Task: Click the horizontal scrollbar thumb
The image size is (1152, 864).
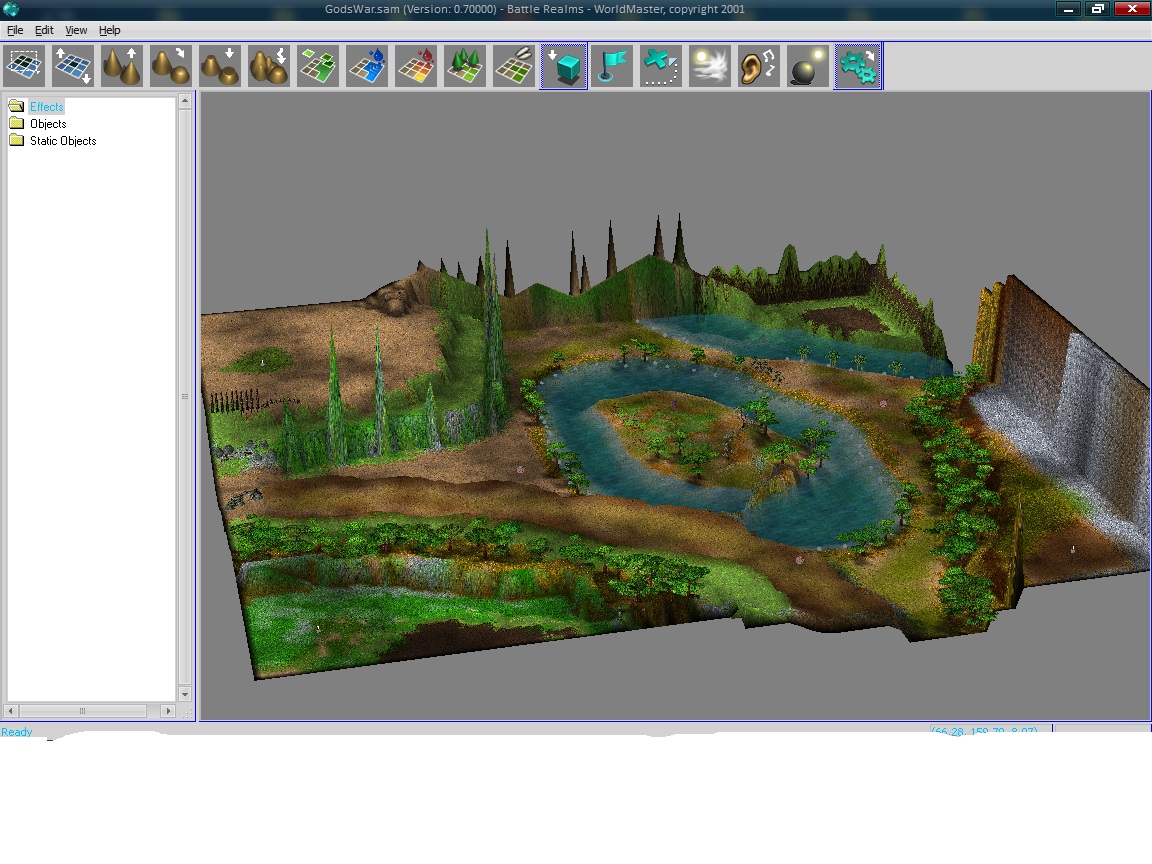Action: [82, 711]
